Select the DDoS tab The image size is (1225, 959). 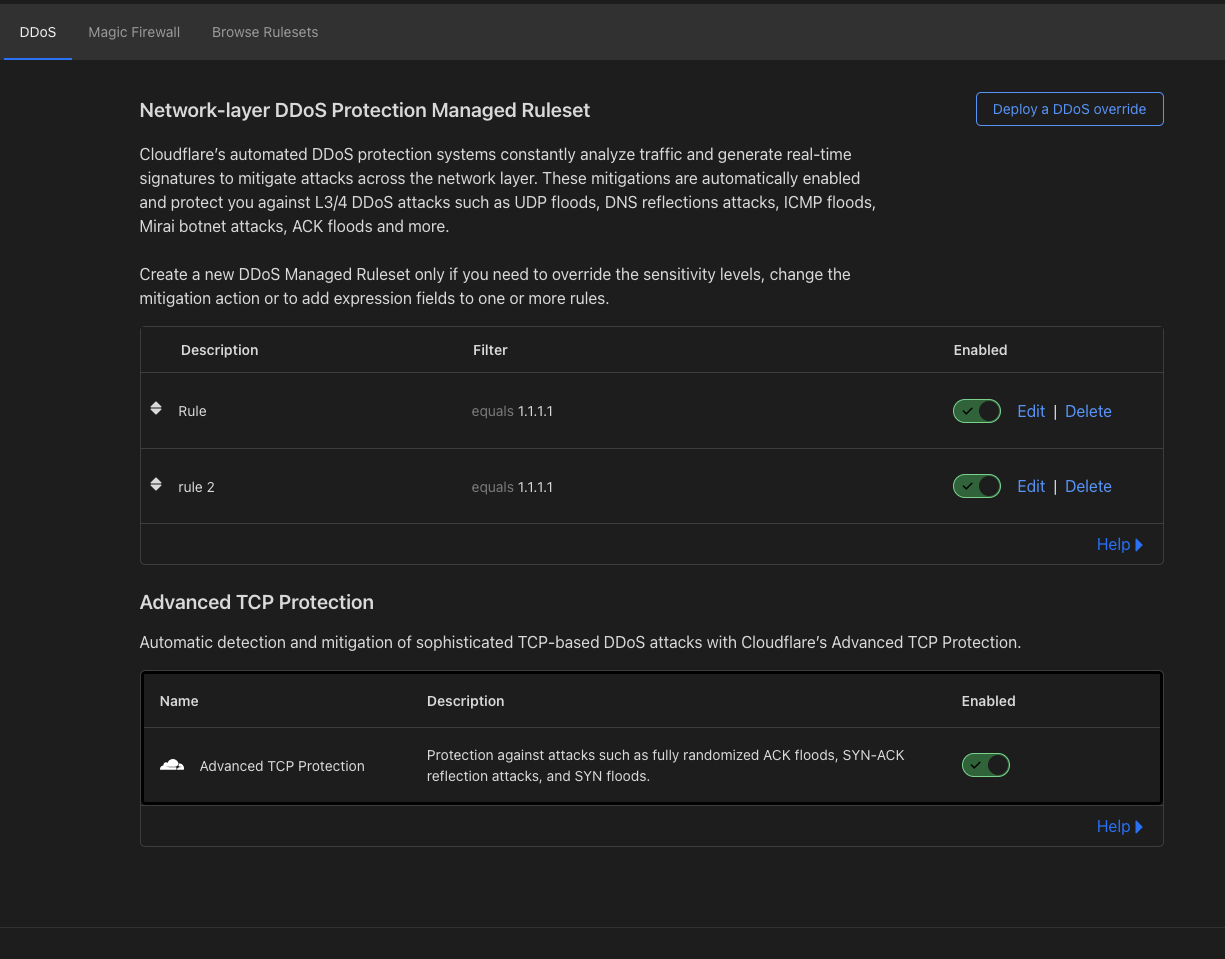click(38, 32)
